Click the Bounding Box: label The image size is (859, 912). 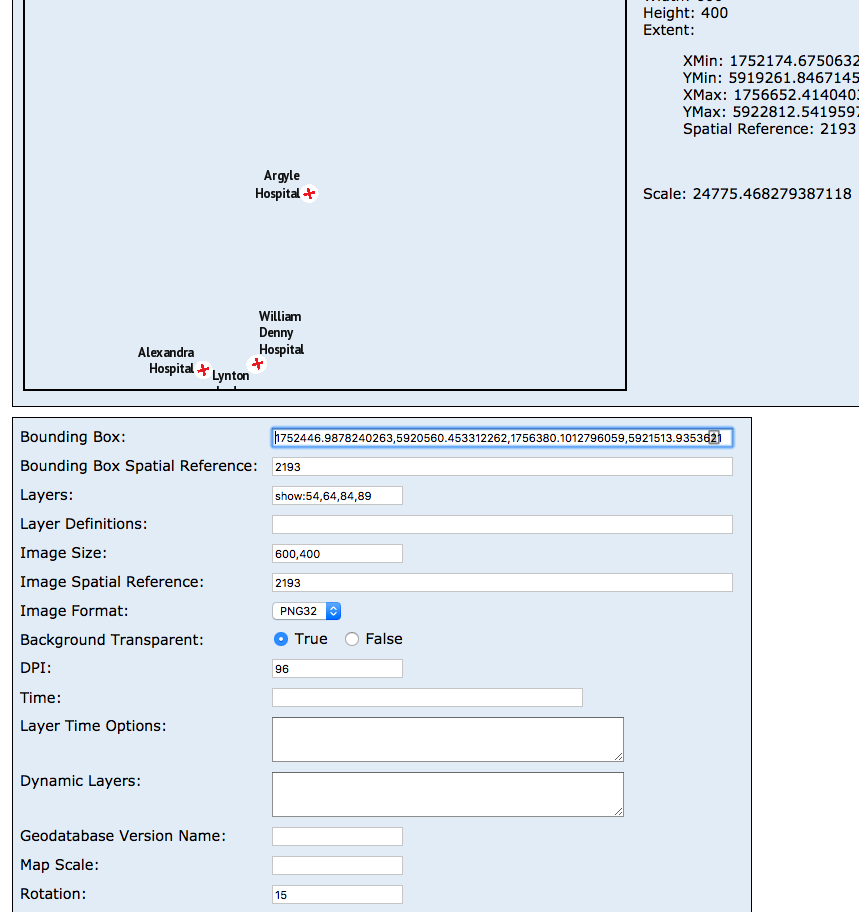click(x=73, y=437)
